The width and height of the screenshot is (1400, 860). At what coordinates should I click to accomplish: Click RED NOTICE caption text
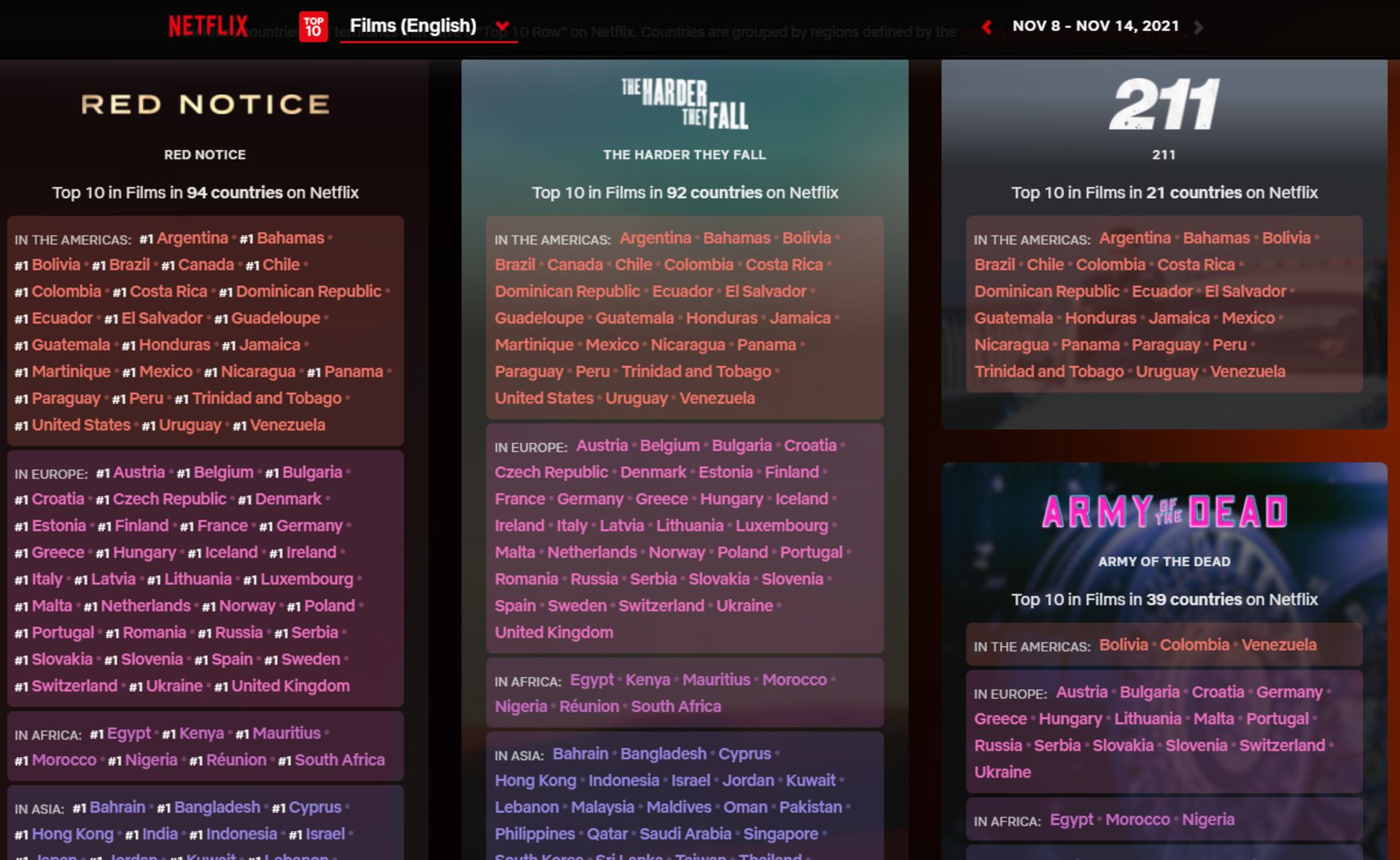(205, 155)
